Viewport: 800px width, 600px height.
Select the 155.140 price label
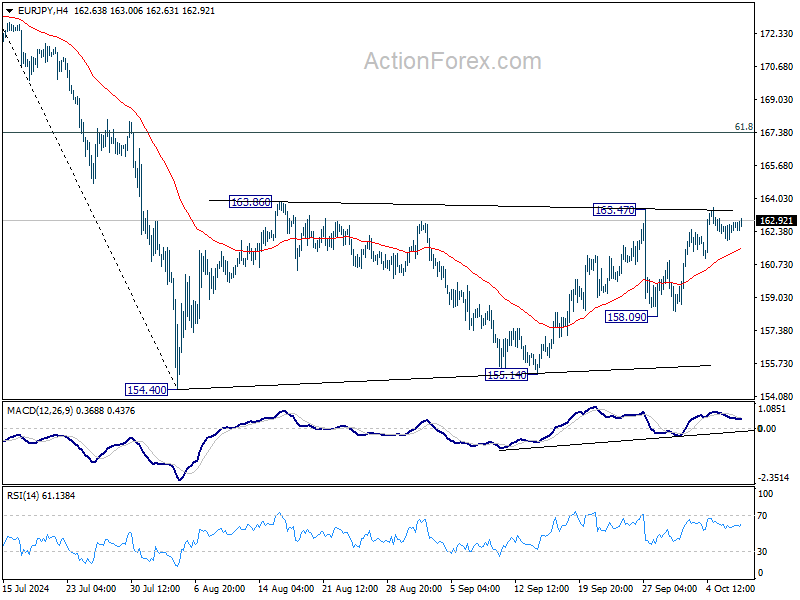click(x=506, y=375)
